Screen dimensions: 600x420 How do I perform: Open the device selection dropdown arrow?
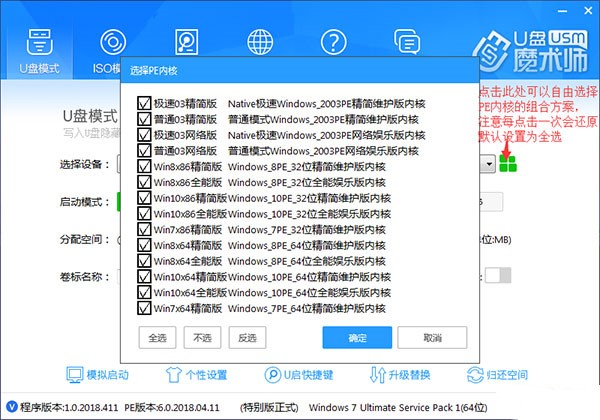click(488, 164)
